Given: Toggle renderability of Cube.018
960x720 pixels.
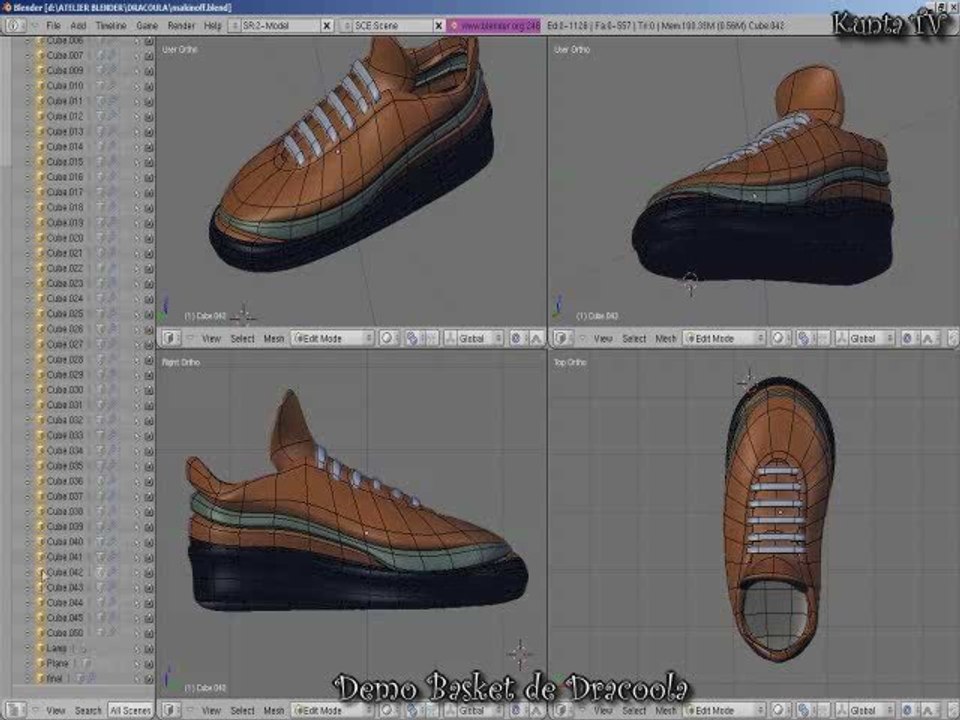Looking at the screenshot, I should click(149, 208).
